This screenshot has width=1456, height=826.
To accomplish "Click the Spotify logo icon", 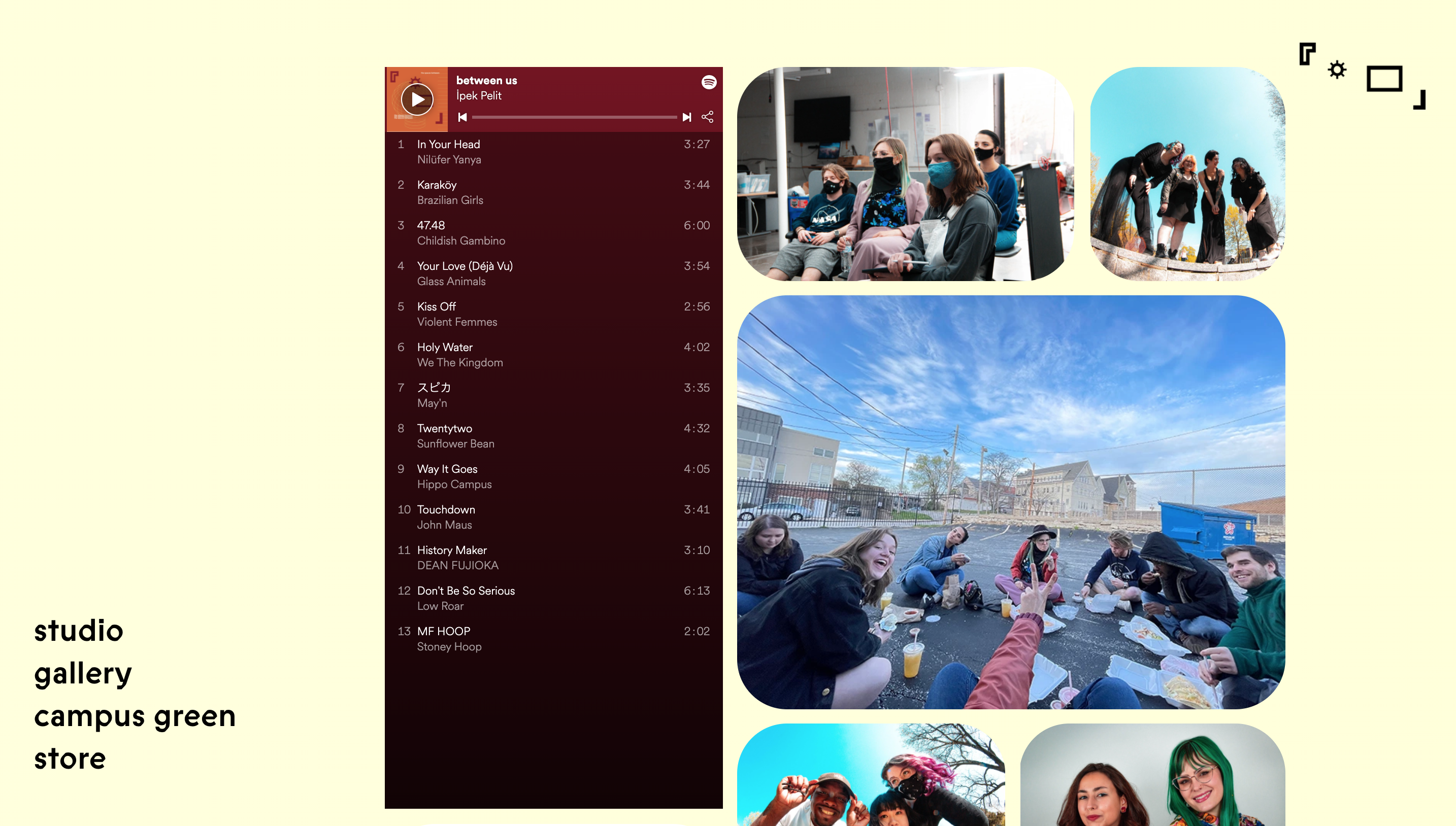I will (709, 82).
